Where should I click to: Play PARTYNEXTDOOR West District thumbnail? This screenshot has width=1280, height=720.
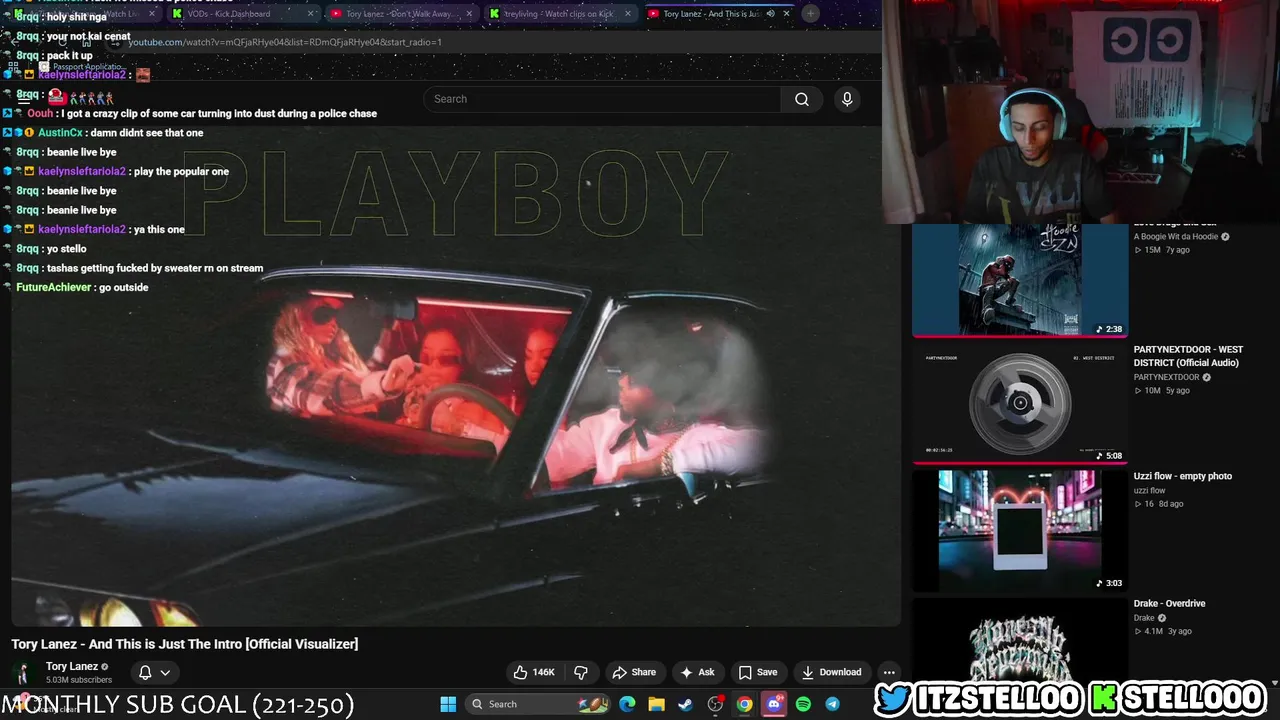click(1020, 403)
